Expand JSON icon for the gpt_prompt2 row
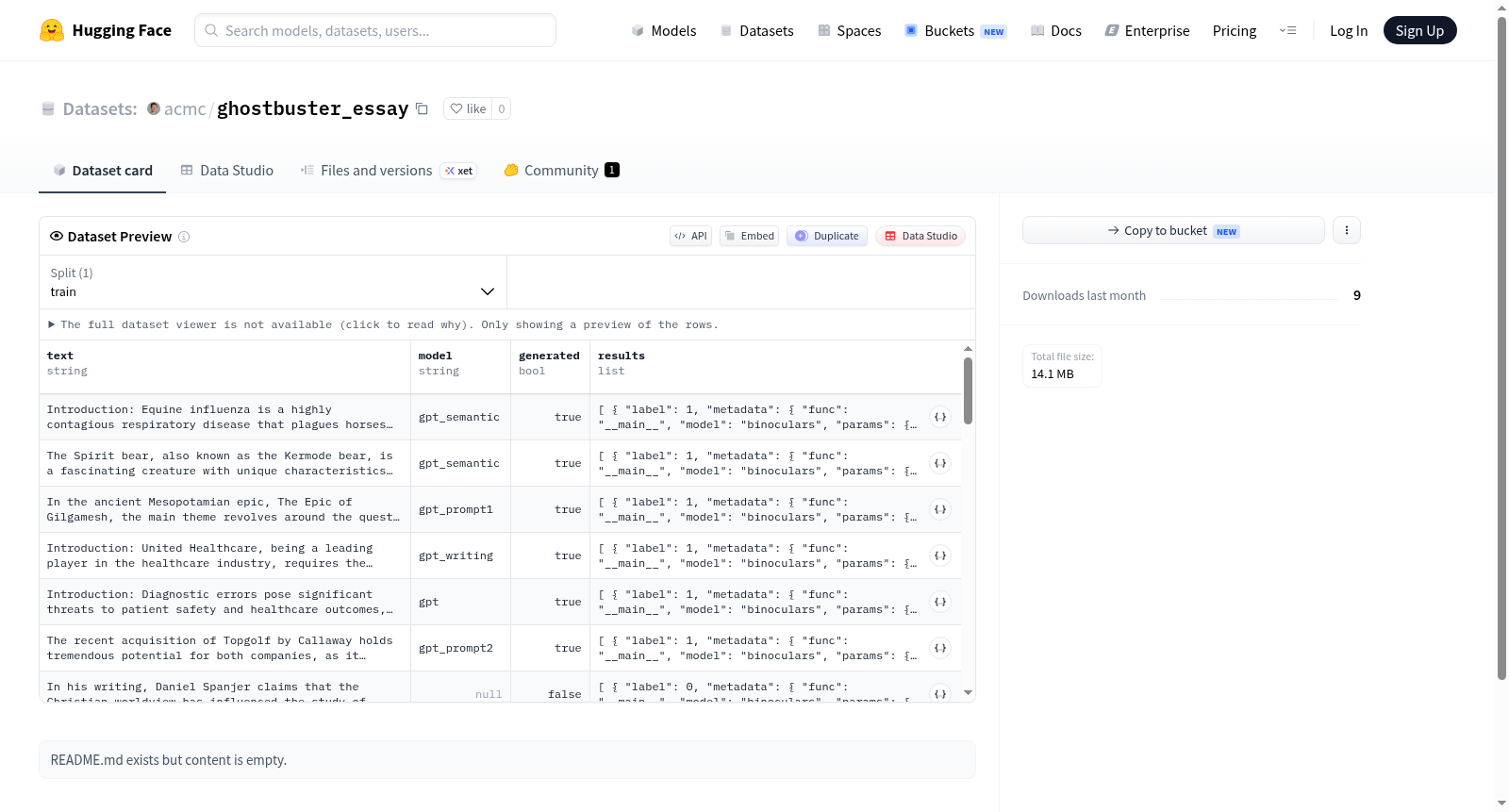The height and width of the screenshot is (812, 1509). (940, 648)
